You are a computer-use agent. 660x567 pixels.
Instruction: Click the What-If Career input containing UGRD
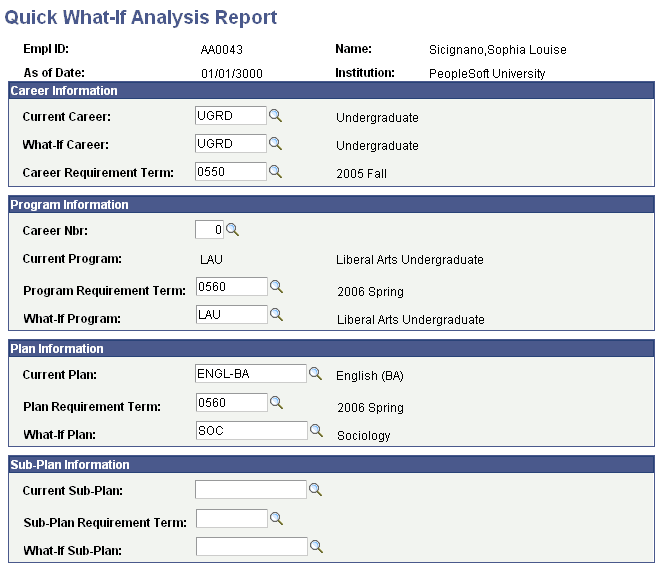click(x=231, y=144)
